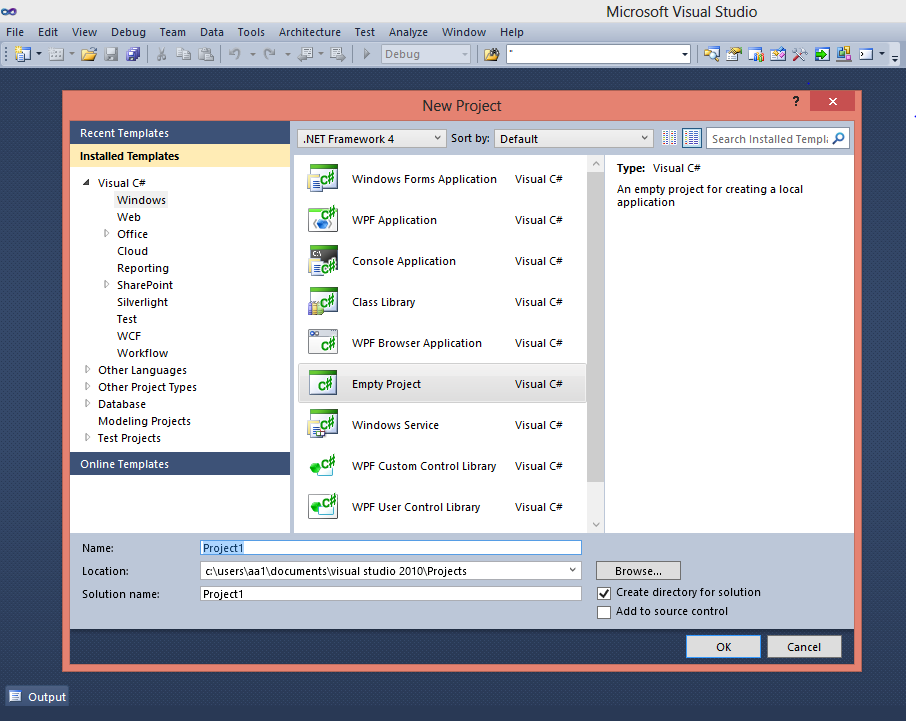The width and height of the screenshot is (916, 721).
Task: Expand the SharePoint tree node
Action: [106, 284]
